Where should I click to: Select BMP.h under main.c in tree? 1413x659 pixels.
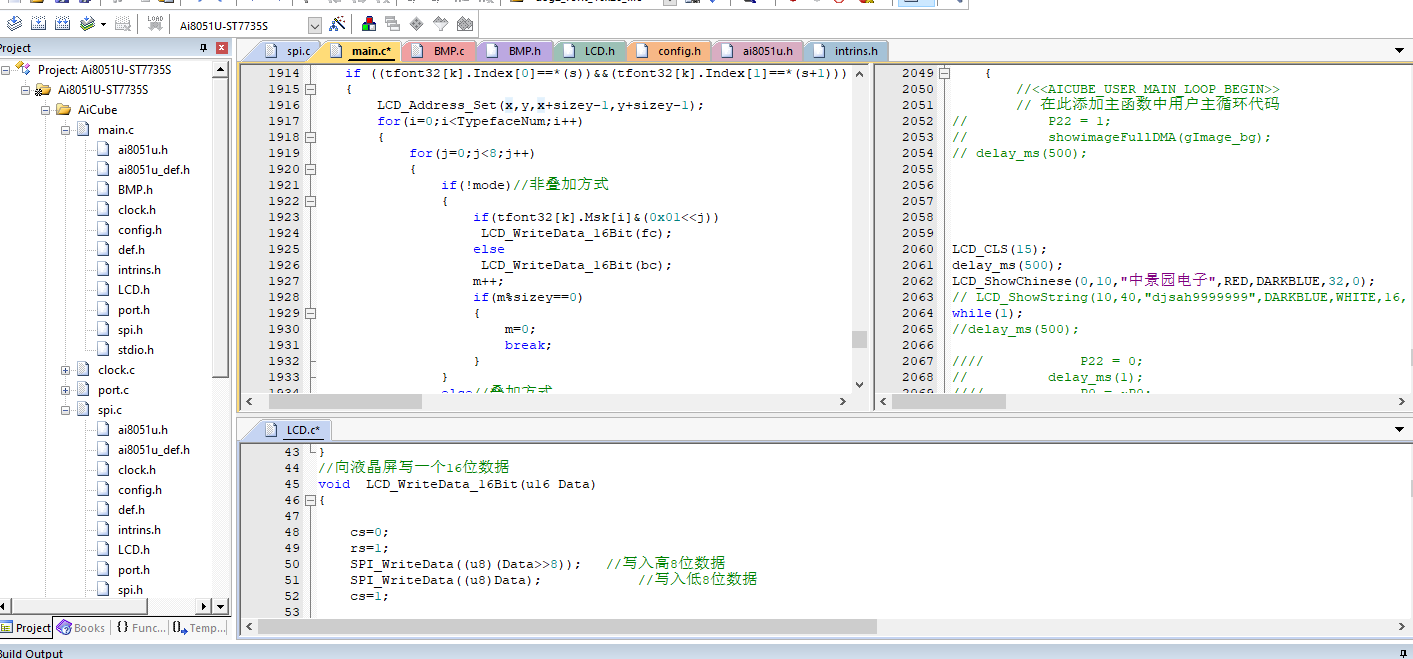pyautogui.click(x=135, y=190)
